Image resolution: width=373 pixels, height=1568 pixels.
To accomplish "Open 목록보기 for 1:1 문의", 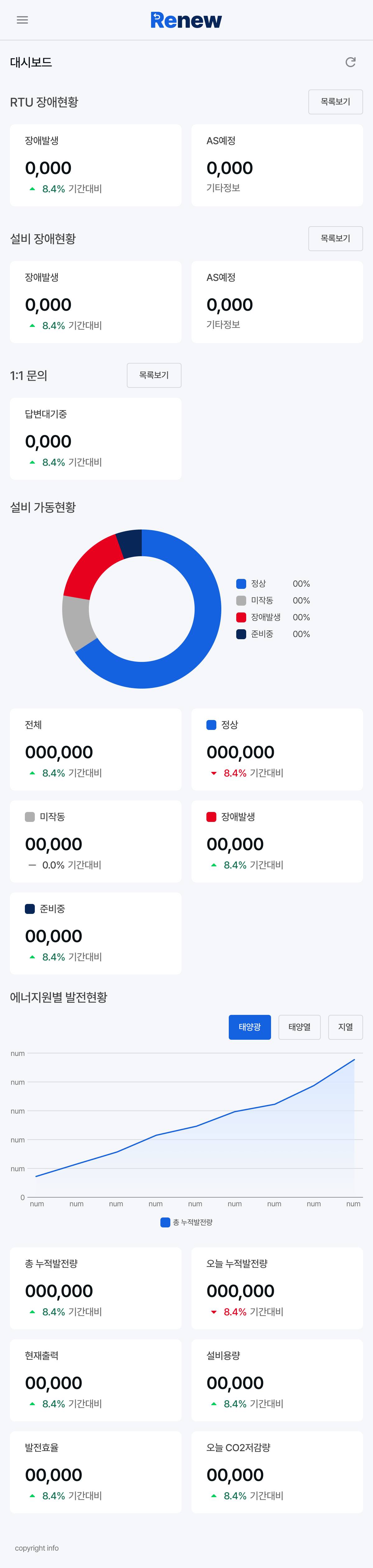I will 154,376.
